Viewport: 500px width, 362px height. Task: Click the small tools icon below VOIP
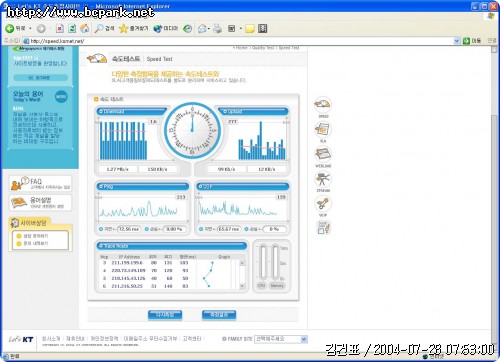[323, 228]
